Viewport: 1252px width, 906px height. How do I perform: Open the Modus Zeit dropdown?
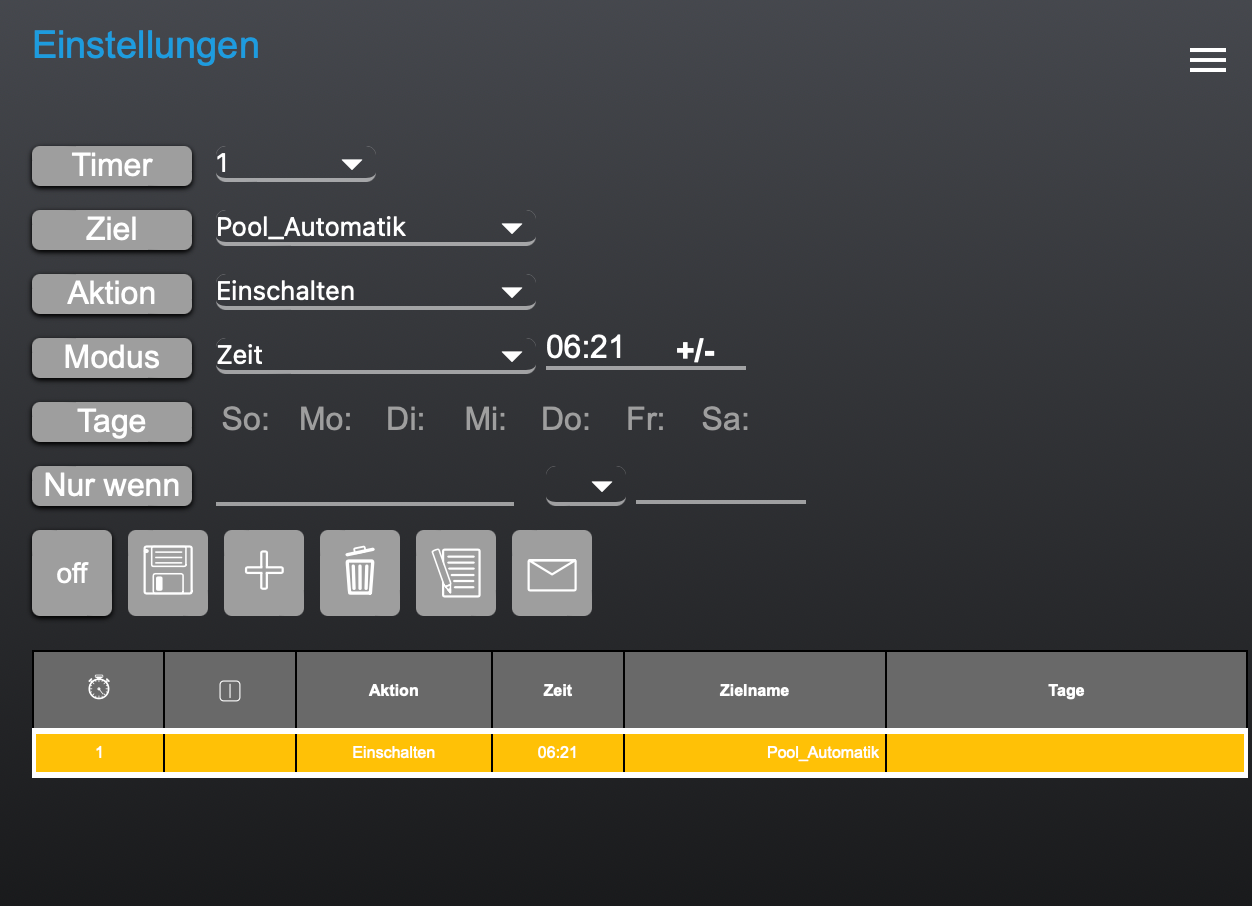[376, 355]
